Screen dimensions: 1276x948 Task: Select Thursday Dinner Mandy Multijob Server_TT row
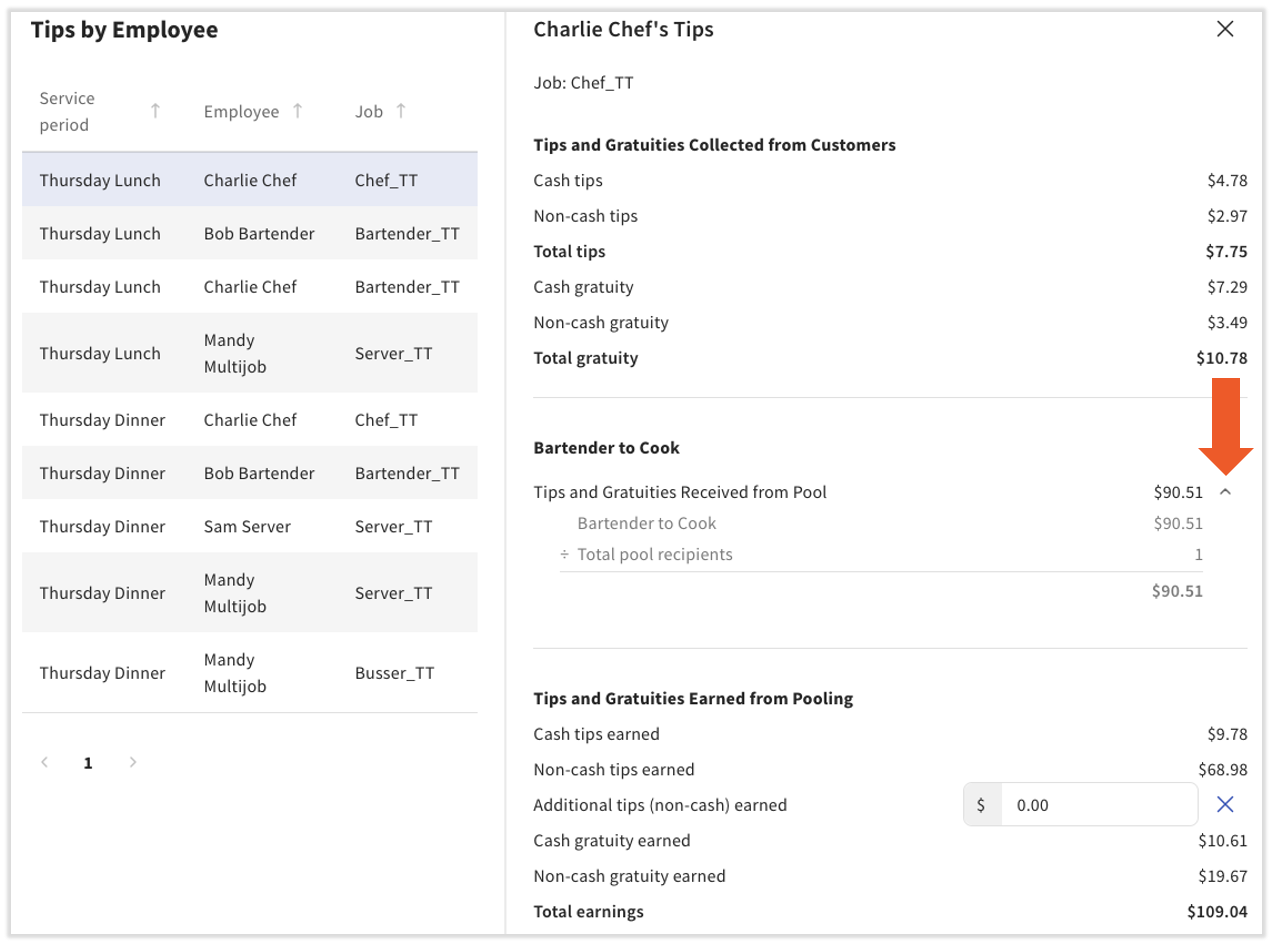[x=249, y=593]
